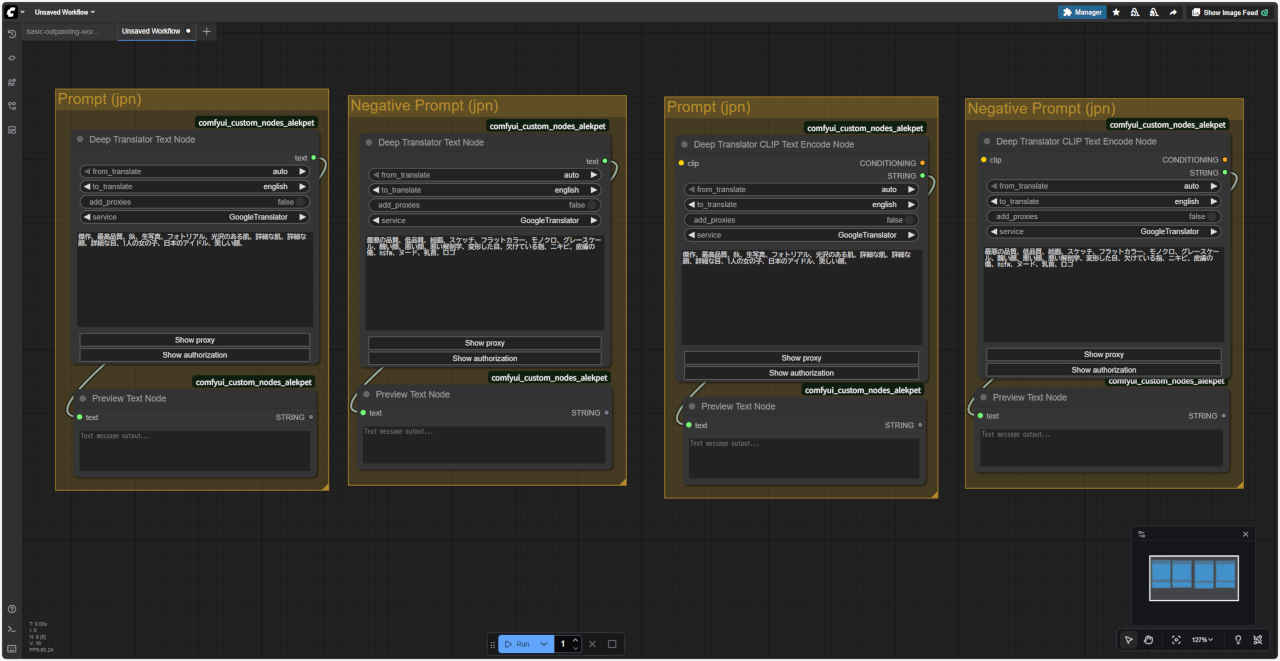This screenshot has width=1280, height=661.
Task: Open the node library sidebar icon
Action: (12, 58)
